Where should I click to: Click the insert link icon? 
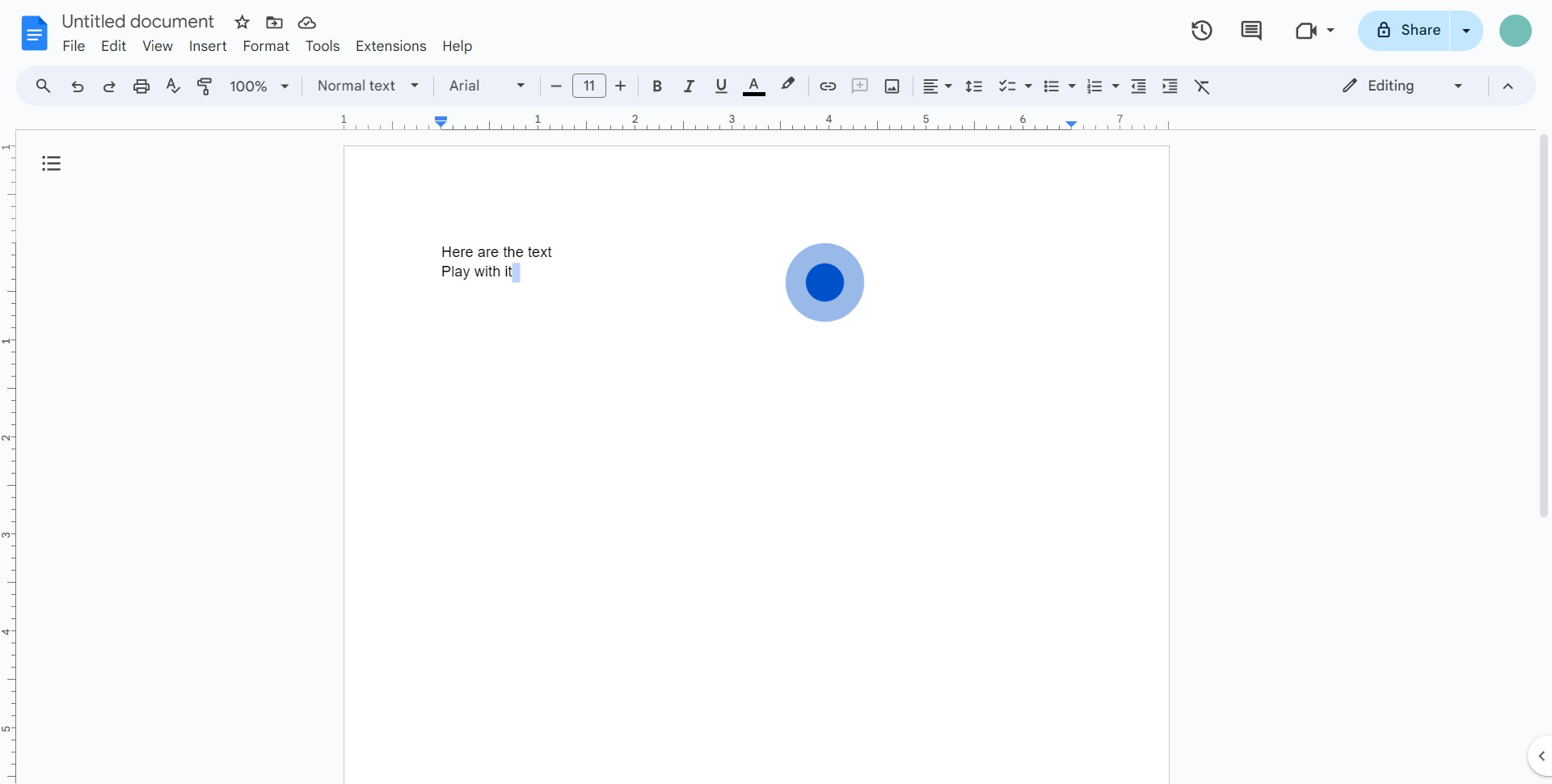point(828,86)
